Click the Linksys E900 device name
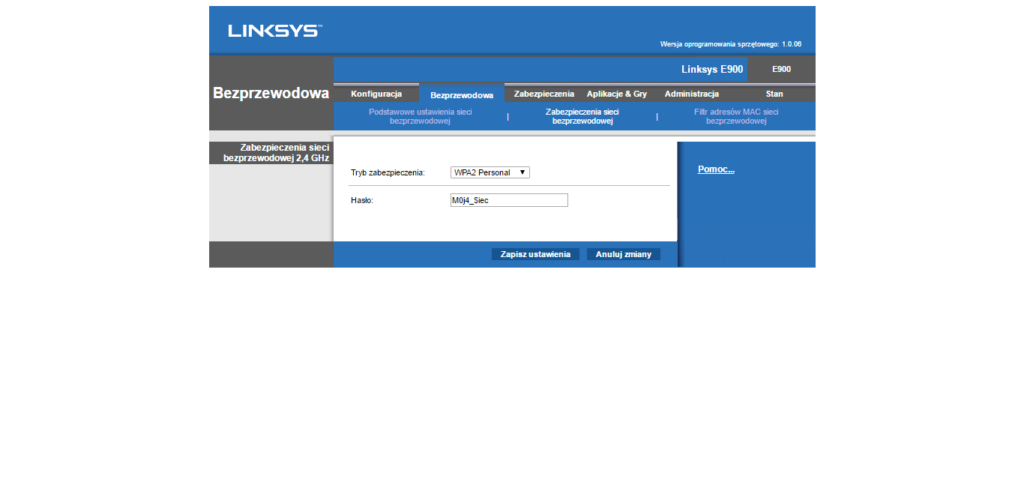The width and height of the screenshot is (1024, 482). [x=712, y=70]
